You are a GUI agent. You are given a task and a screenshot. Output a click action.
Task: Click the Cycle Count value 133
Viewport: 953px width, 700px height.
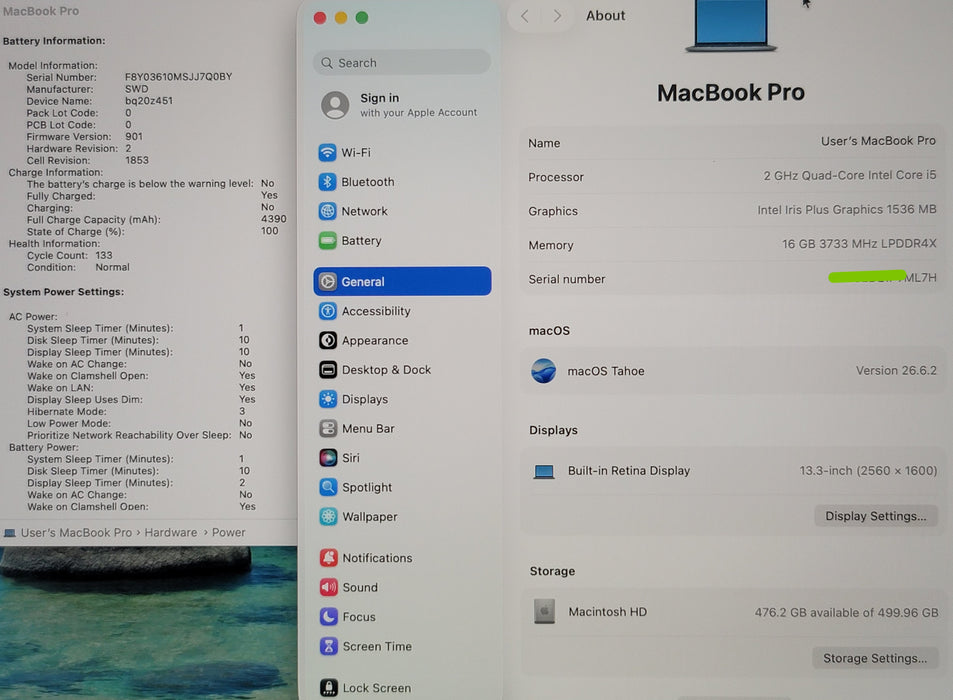click(x=103, y=255)
